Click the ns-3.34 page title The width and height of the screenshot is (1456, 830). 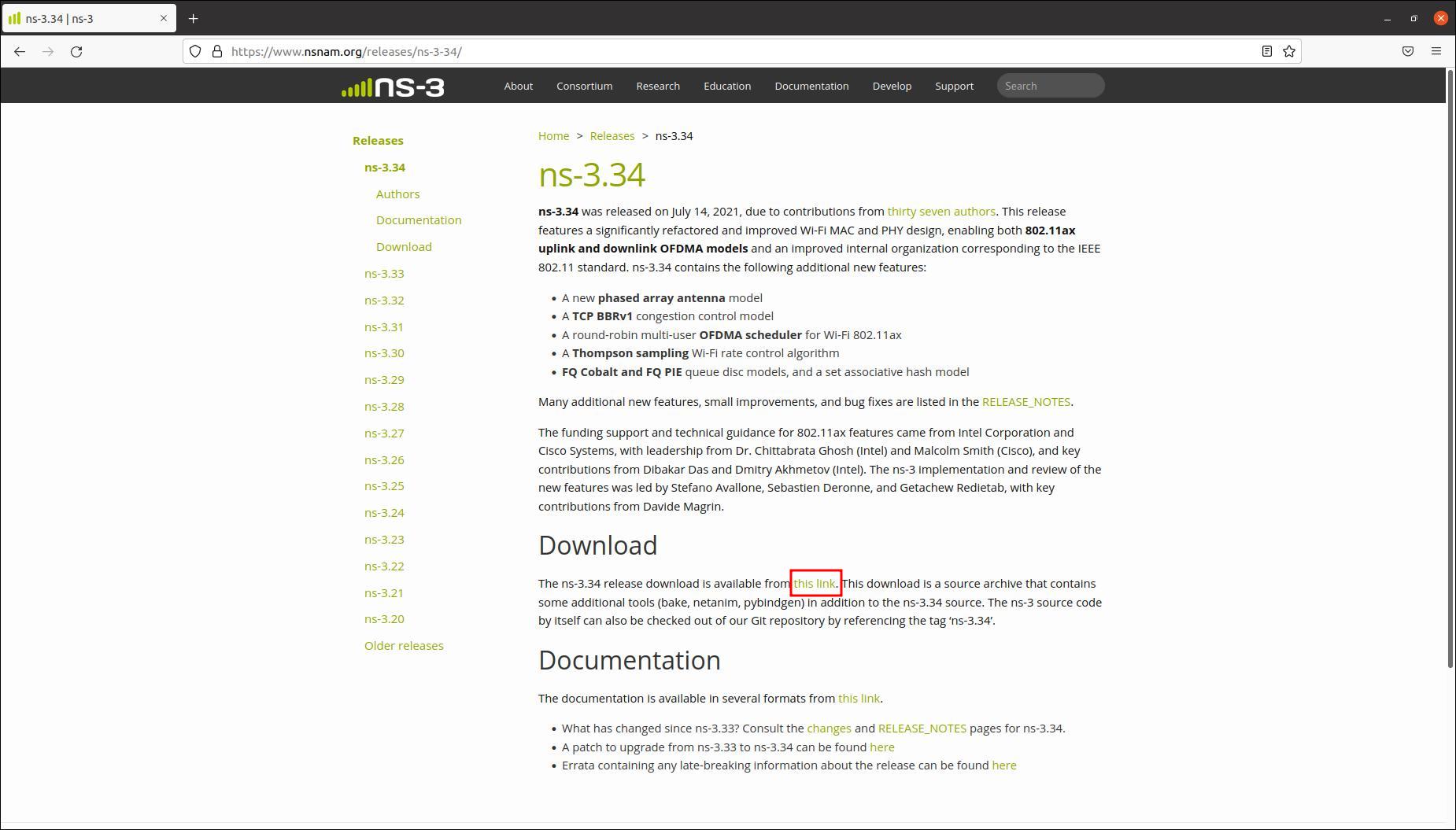point(592,174)
